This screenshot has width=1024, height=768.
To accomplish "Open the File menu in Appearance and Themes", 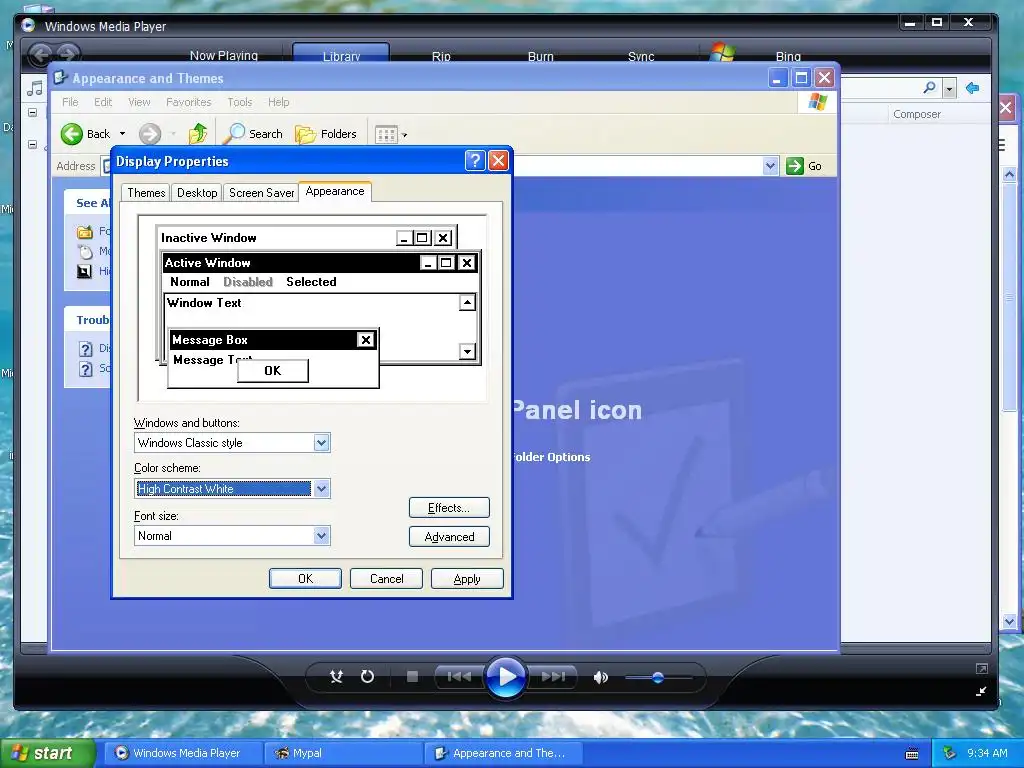I will (x=70, y=102).
